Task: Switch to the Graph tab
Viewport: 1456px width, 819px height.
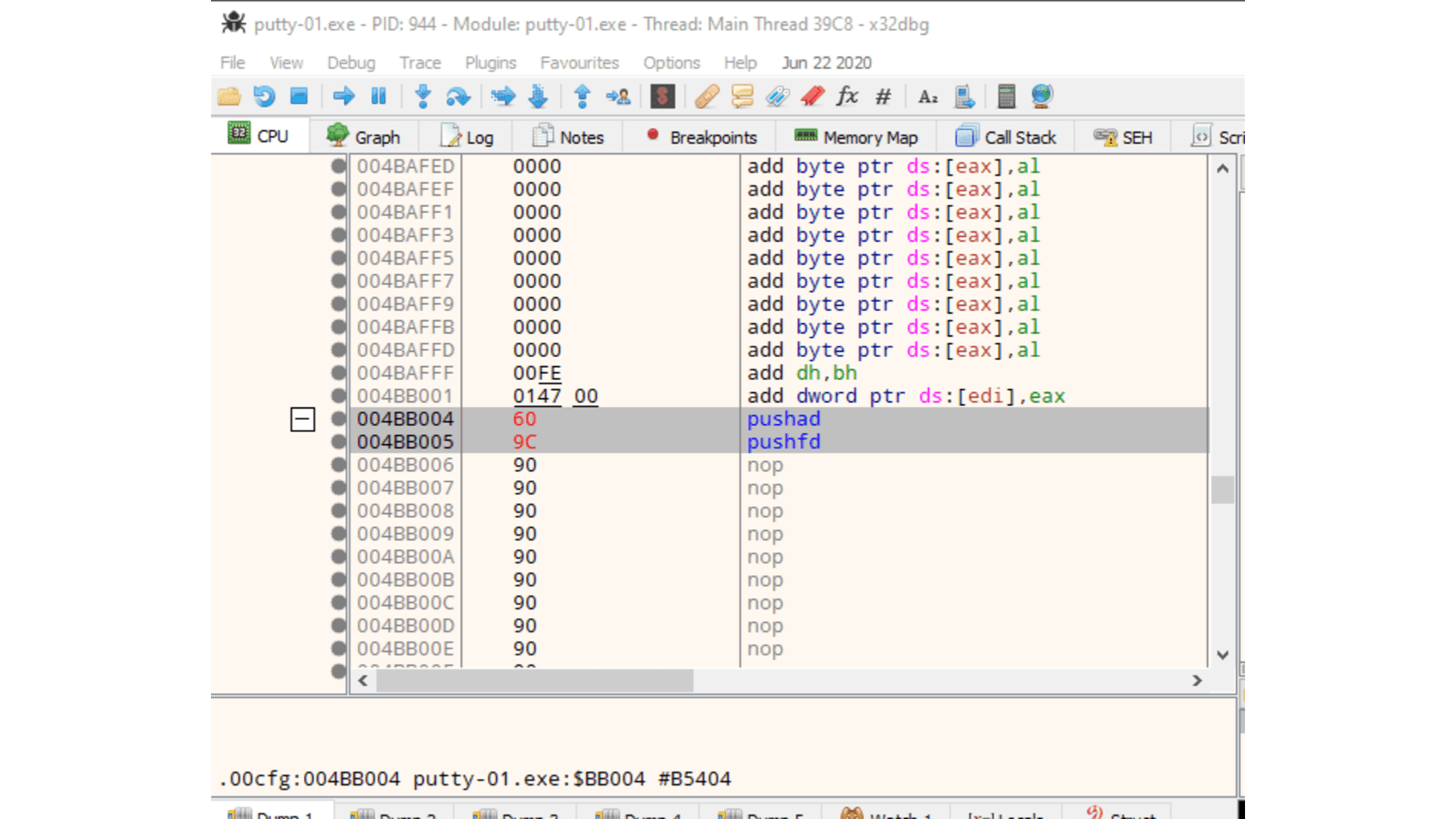Action: point(363,137)
